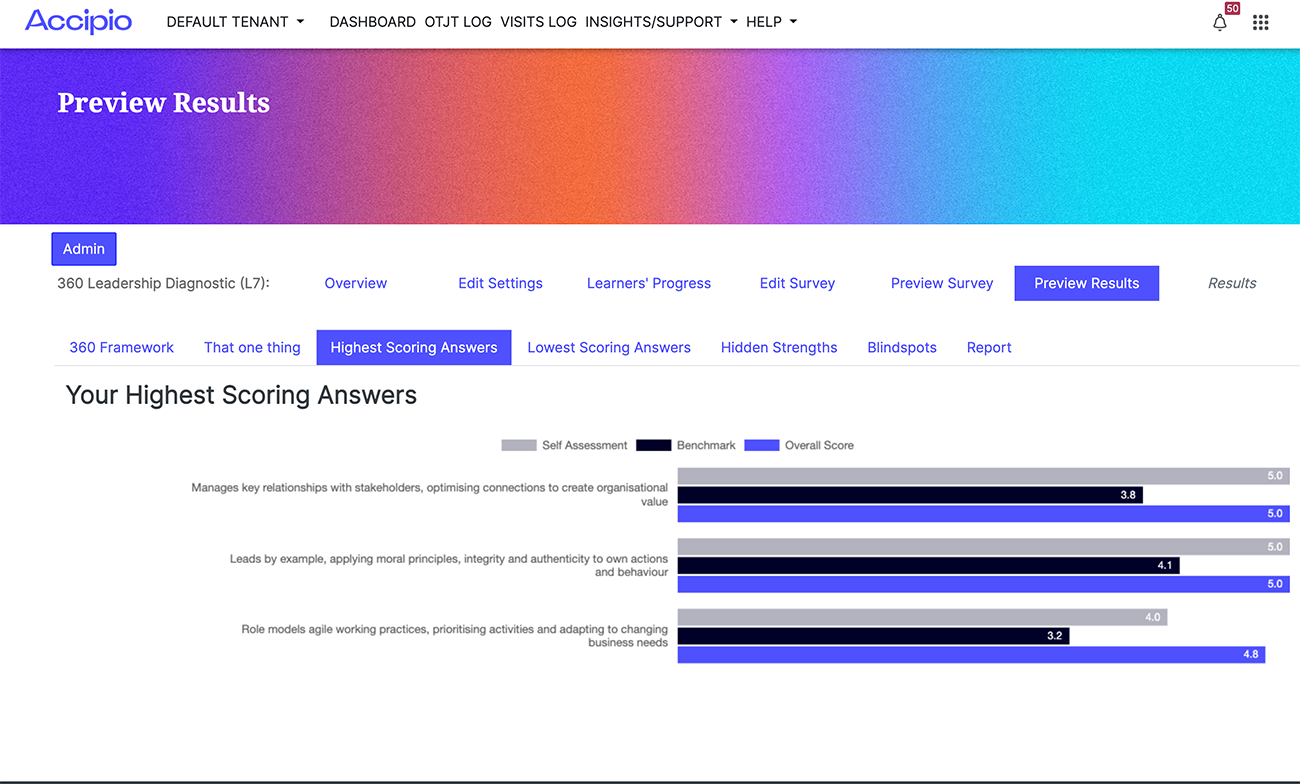Select the 360 Framework tab

pos(121,347)
